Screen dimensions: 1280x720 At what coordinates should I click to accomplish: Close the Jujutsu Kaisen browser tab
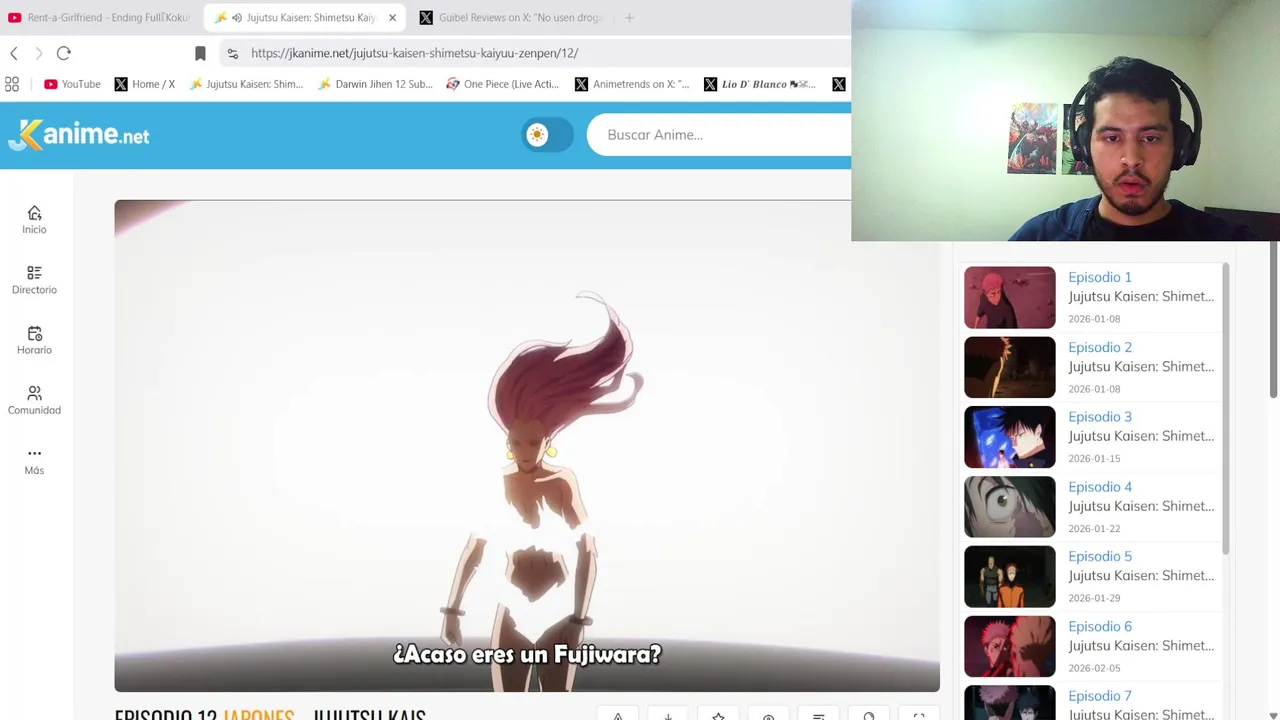click(392, 18)
